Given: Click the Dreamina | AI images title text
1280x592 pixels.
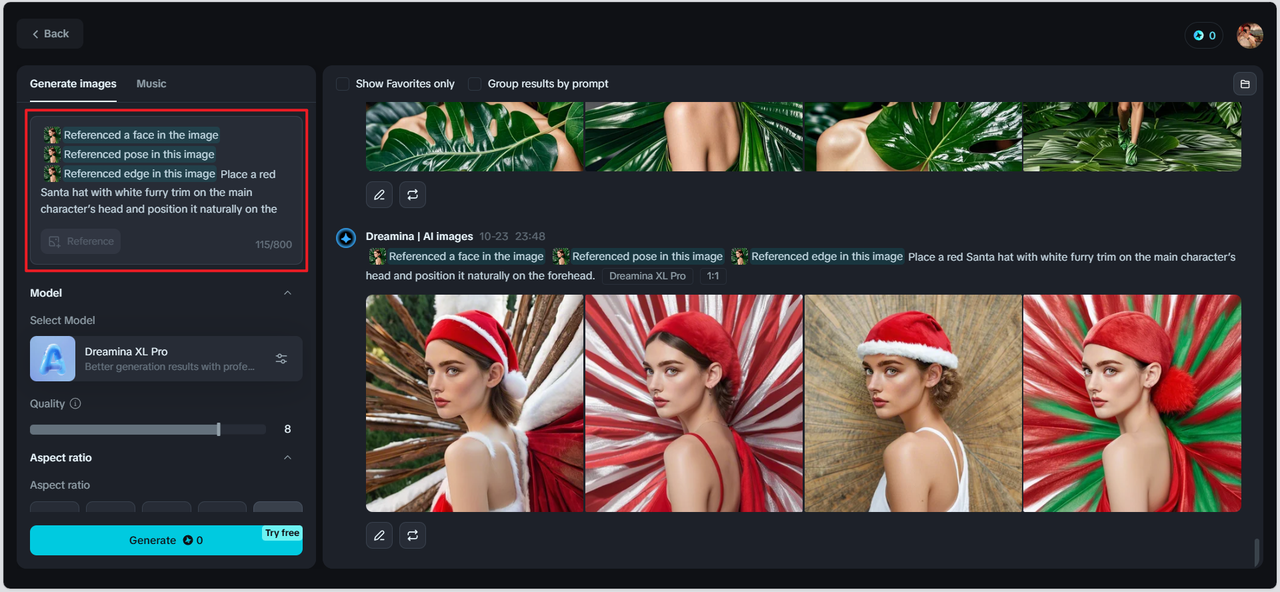Looking at the screenshot, I should [x=419, y=237].
